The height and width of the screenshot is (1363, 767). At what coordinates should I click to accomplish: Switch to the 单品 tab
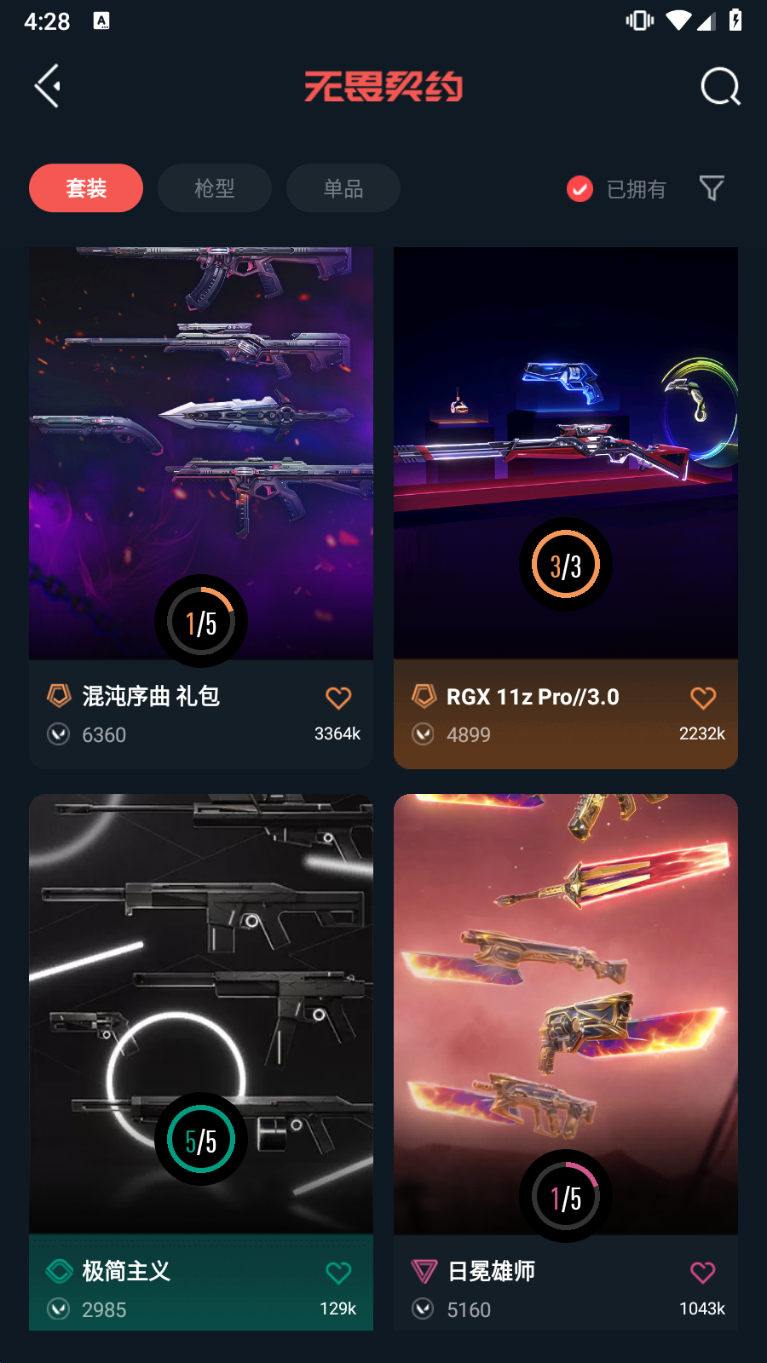[343, 188]
